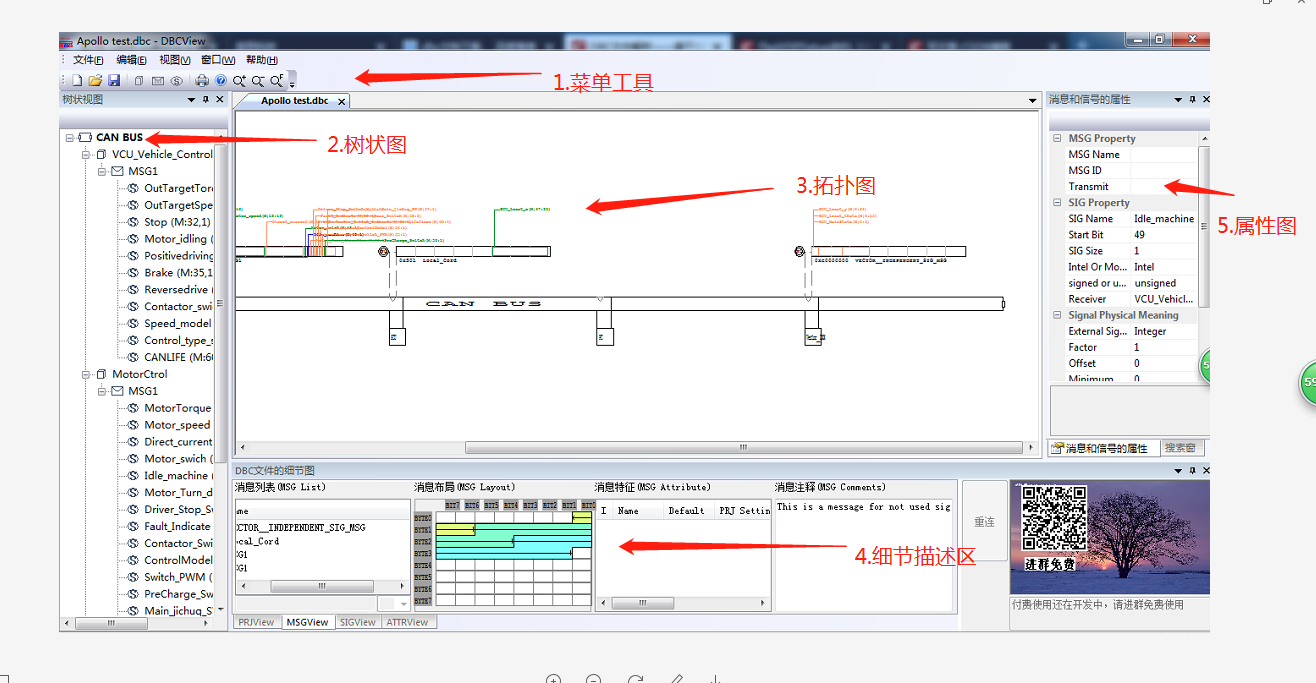Image resolution: width=1316 pixels, height=683 pixels.
Task: Open a DBC file via the folder icon
Action: pos(95,80)
